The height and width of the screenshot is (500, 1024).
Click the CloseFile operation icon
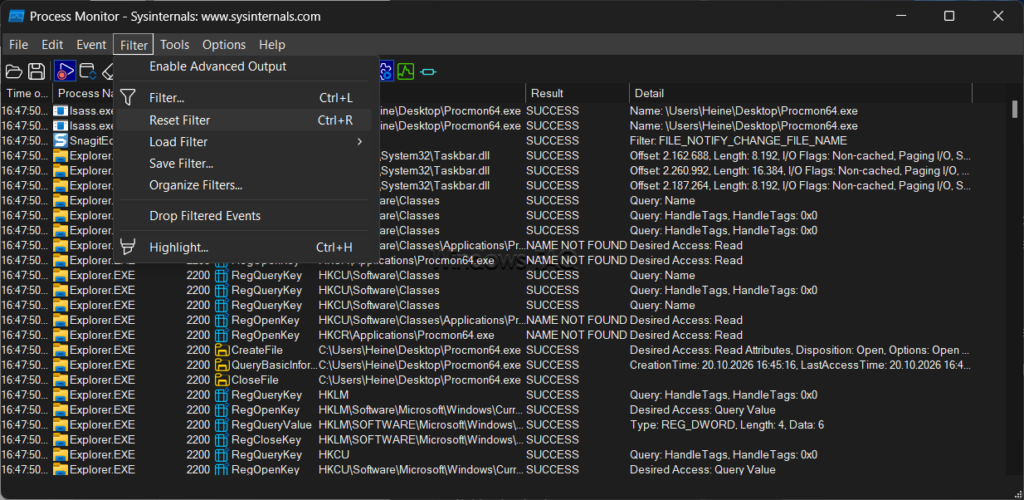[221, 380]
